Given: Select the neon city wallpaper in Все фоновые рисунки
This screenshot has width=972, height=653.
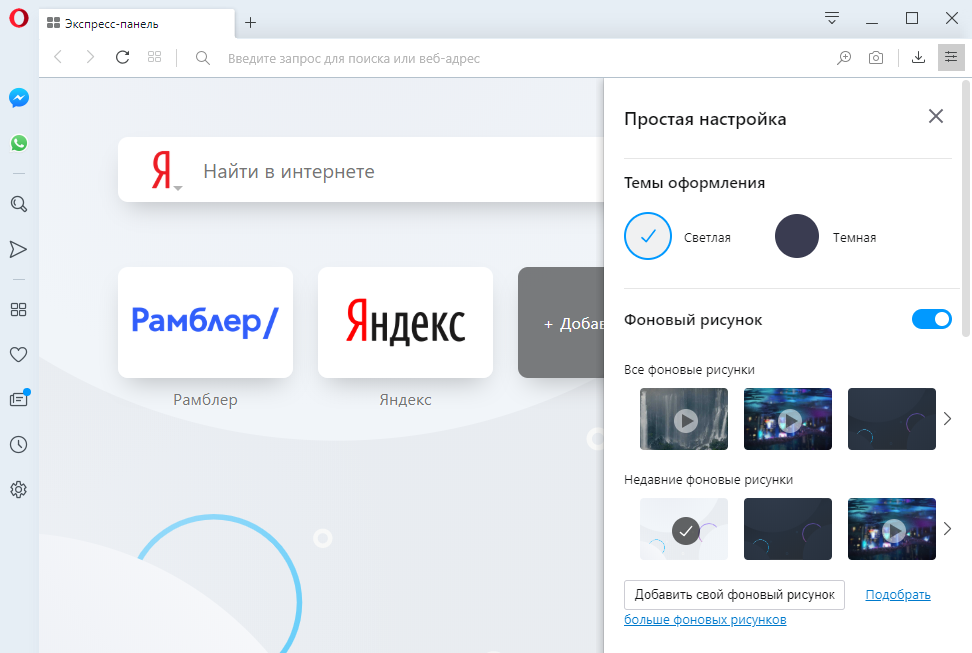Looking at the screenshot, I should coord(788,419).
